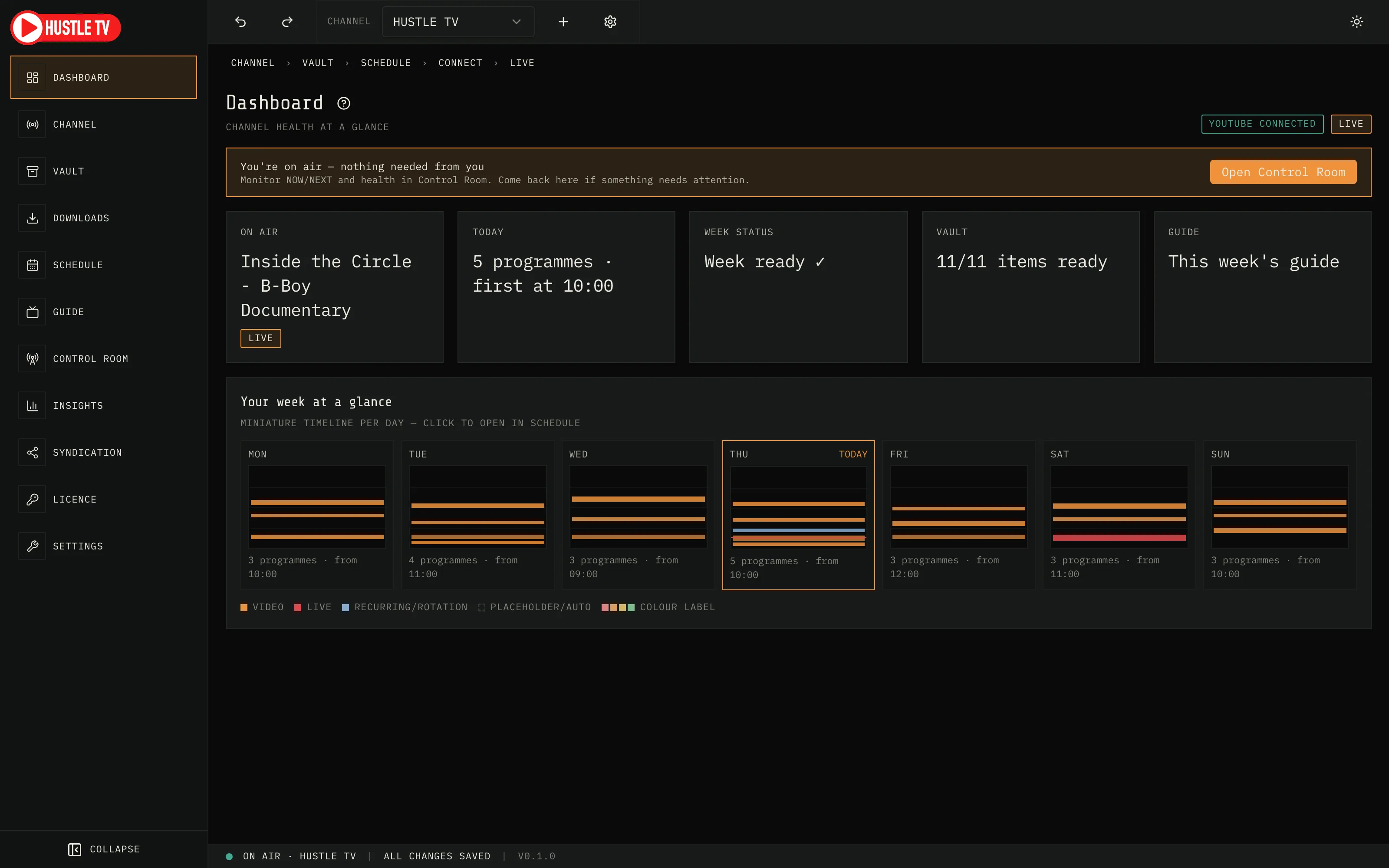Add a new channel with plus icon
Image resolution: width=1389 pixels, height=868 pixels.
pyautogui.click(x=563, y=22)
